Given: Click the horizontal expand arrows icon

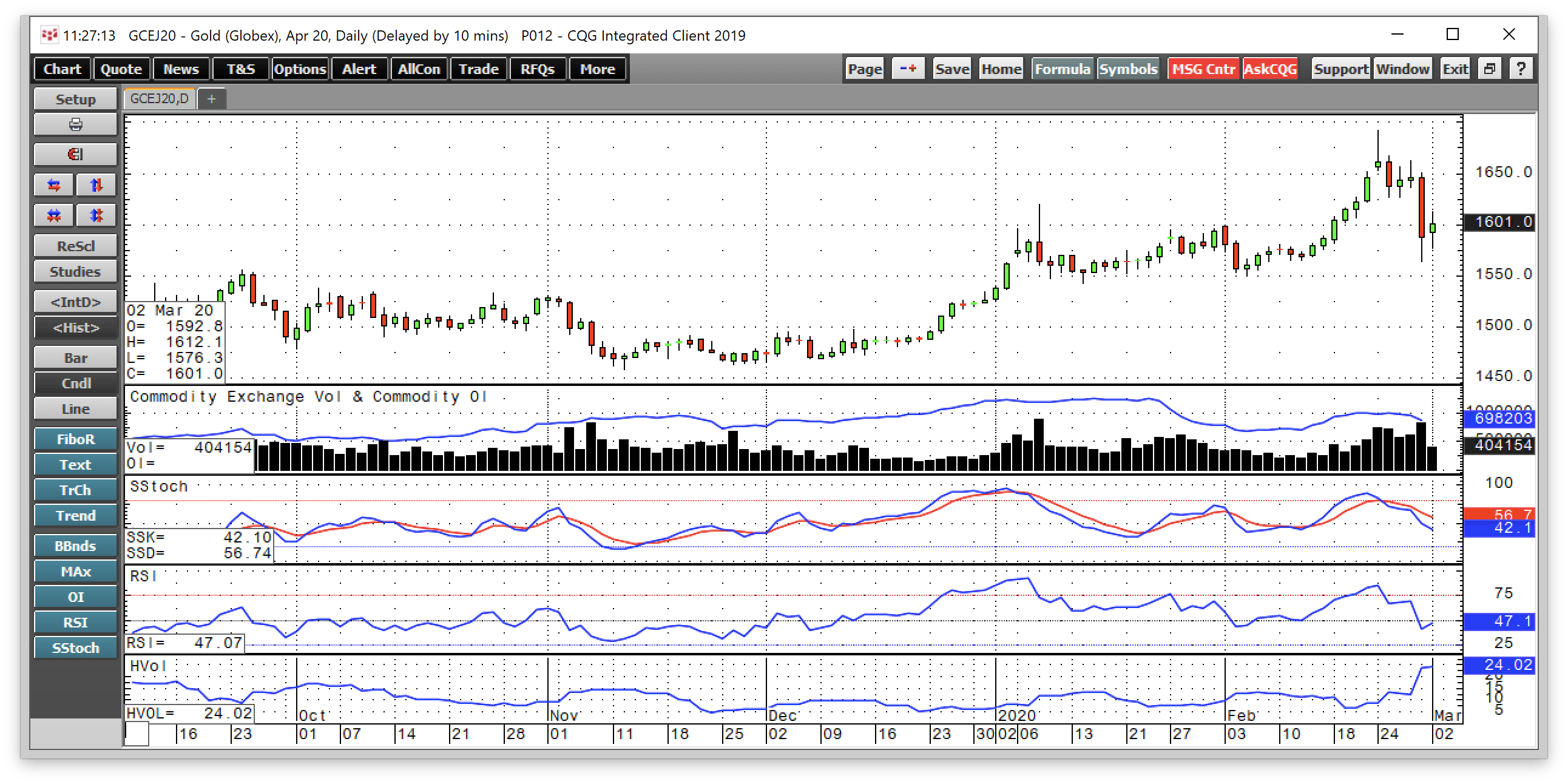Looking at the screenshot, I should [x=54, y=215].
